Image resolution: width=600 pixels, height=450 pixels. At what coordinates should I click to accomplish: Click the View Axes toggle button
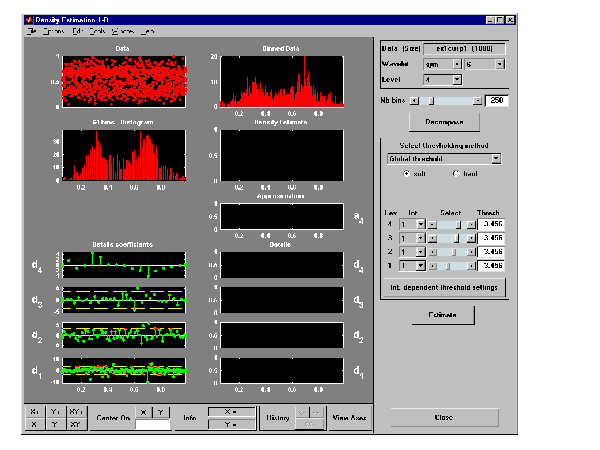349,417
